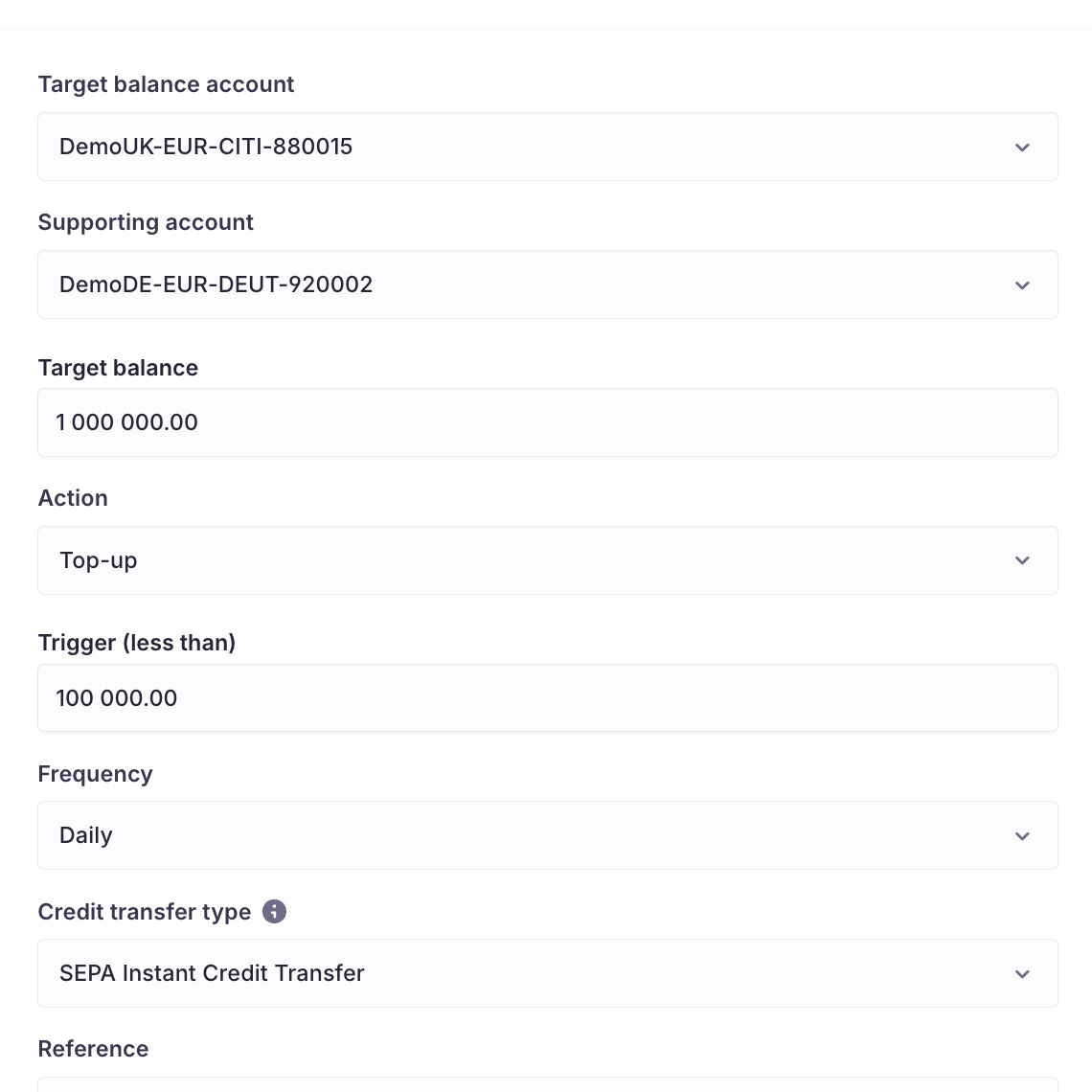1092x1092 pixels.
Task: Click the chevron arrow in the Action dropdown
Action: pyautogui.click(x=1022, y=560)
